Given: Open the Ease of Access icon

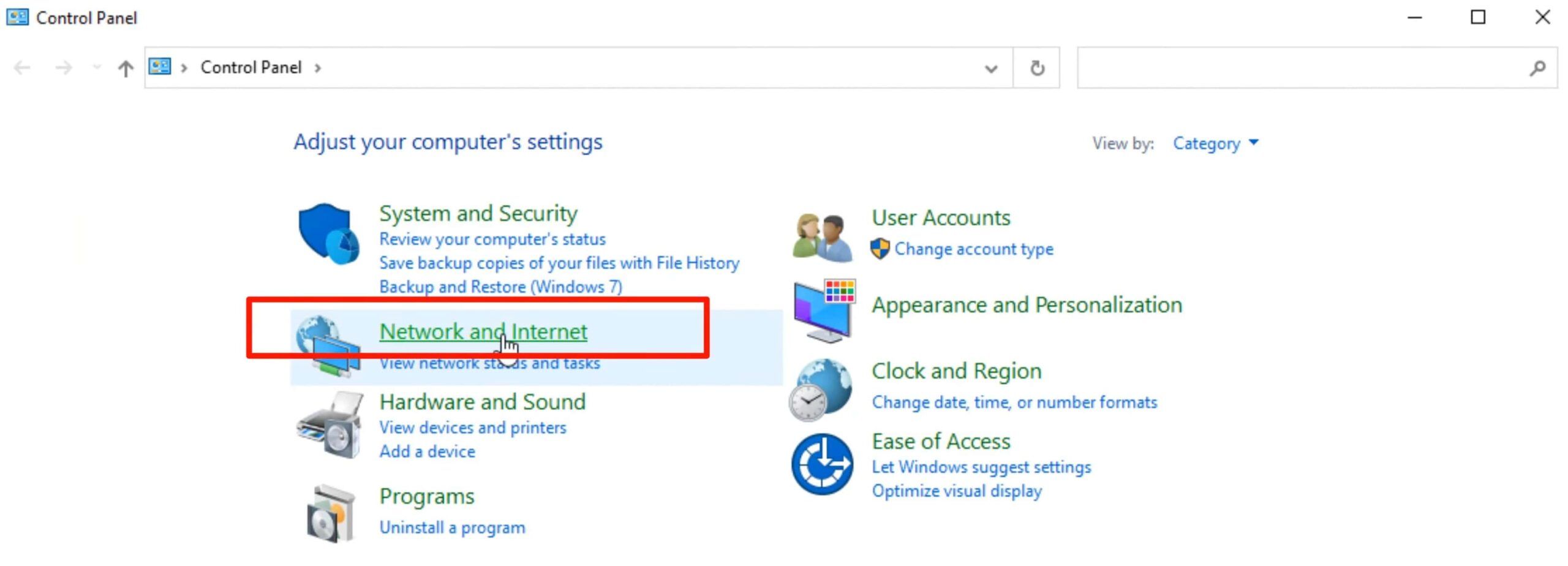Looking at the screenshot, I should (x=821, y=464).
